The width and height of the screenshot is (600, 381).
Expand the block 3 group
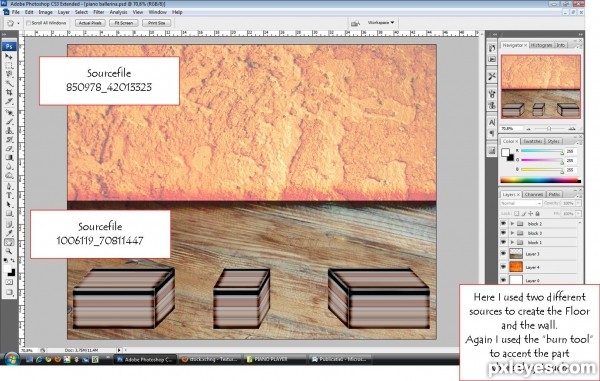[x=512, y=233]
